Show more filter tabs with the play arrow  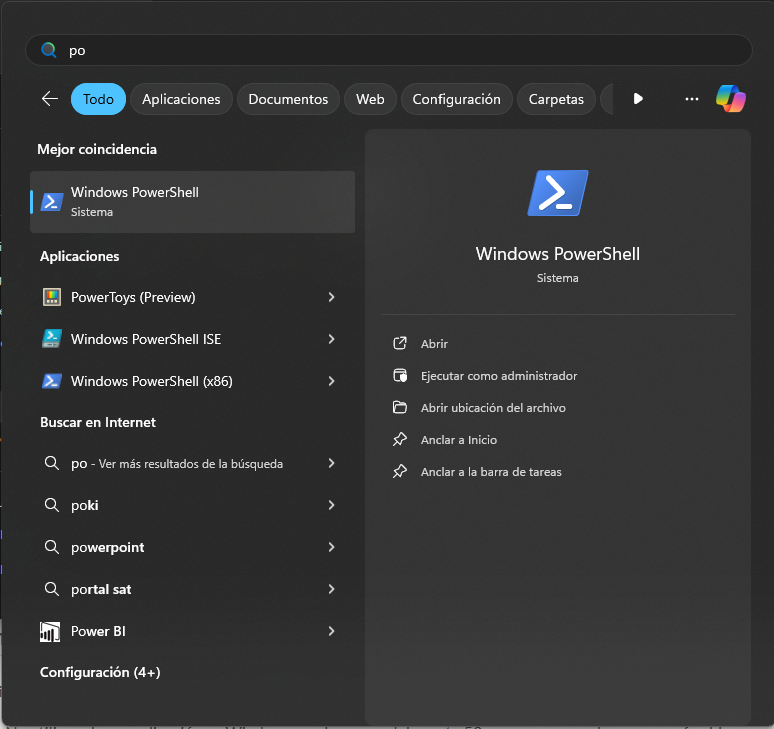point(638,99)
